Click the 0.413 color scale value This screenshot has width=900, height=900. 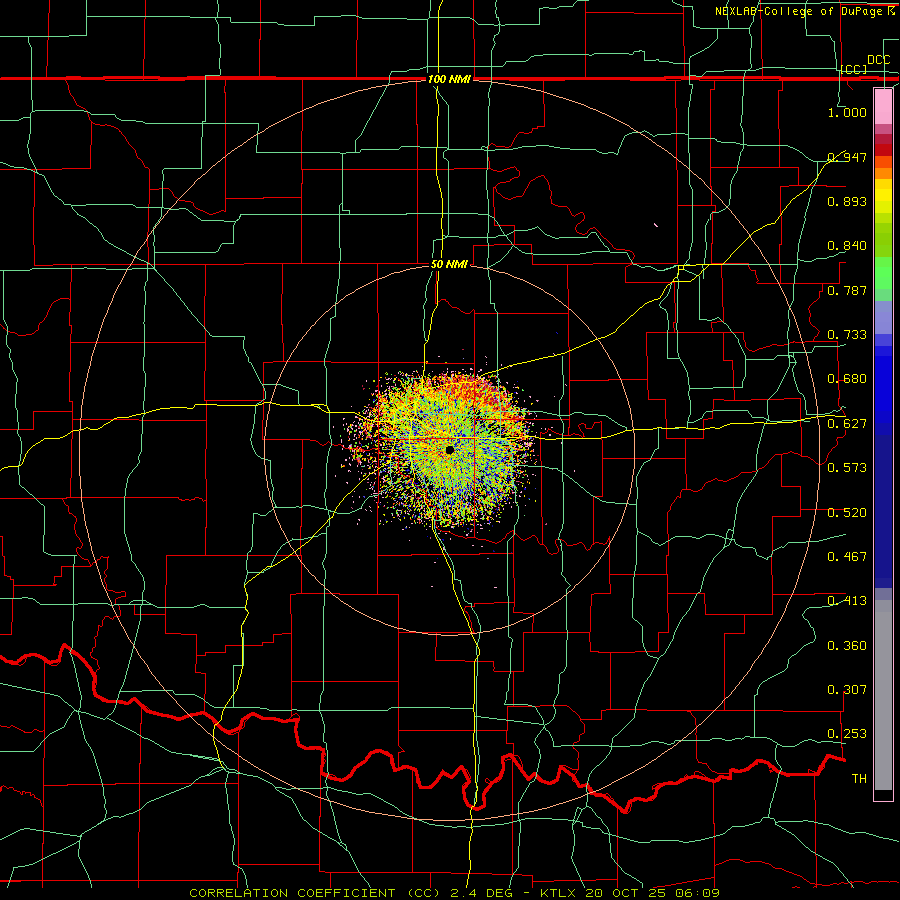(x=847, y=601)
